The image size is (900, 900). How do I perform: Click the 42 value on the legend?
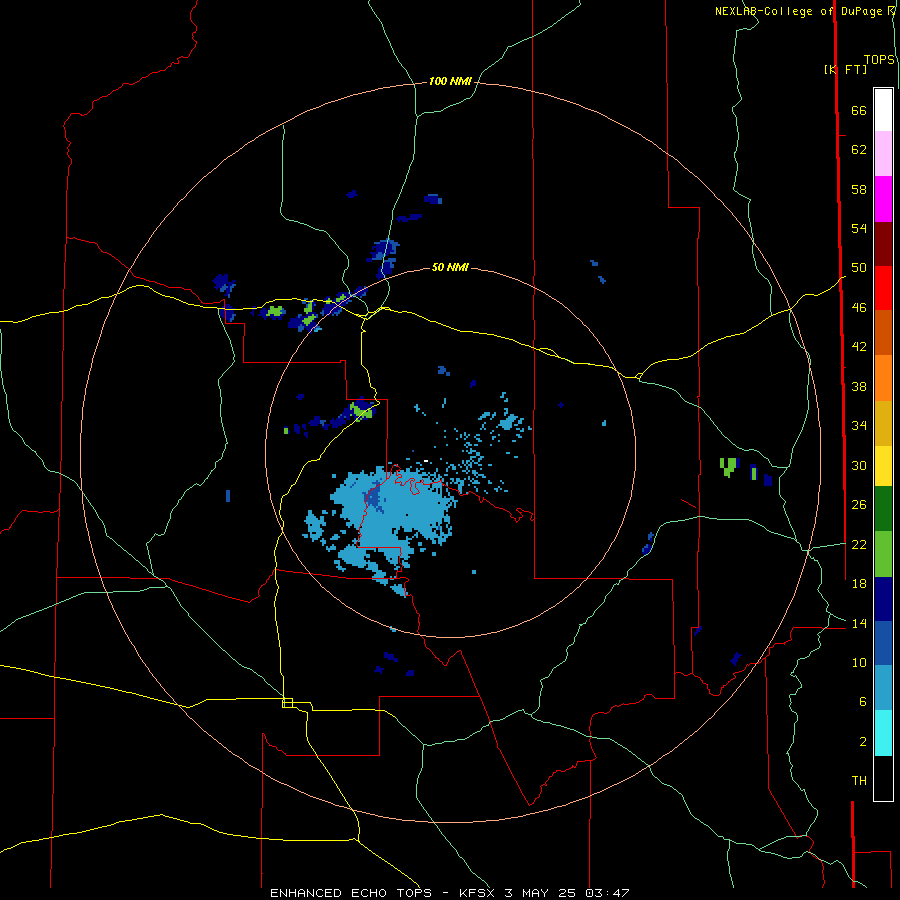pyautogui.click(x=859, y=347)
